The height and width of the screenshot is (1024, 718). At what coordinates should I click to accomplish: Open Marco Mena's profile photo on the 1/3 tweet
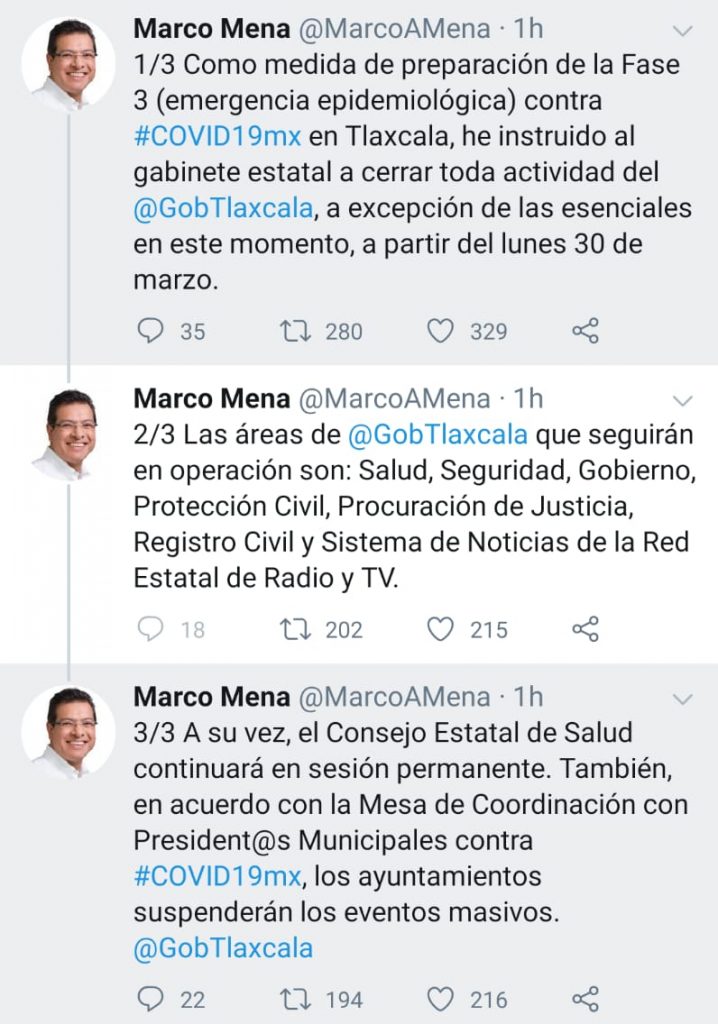pyautogui.click(x=68, y=63)
